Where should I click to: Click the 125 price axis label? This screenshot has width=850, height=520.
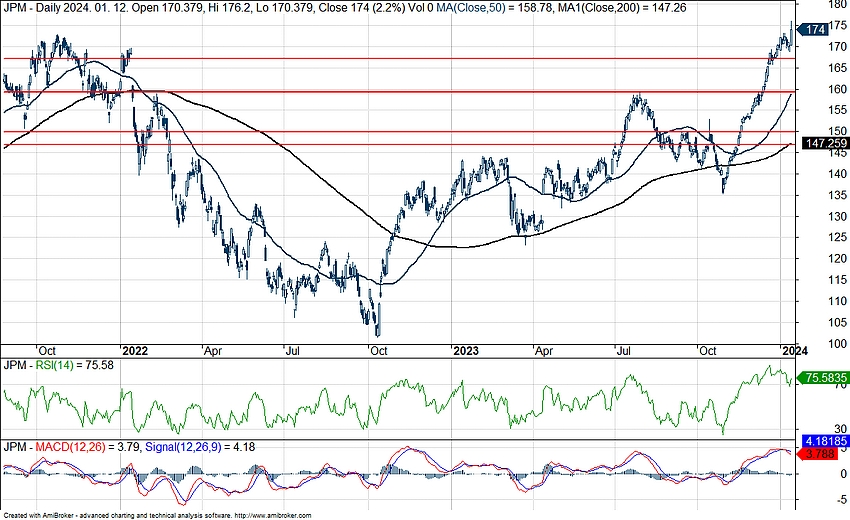click(838, 237)
